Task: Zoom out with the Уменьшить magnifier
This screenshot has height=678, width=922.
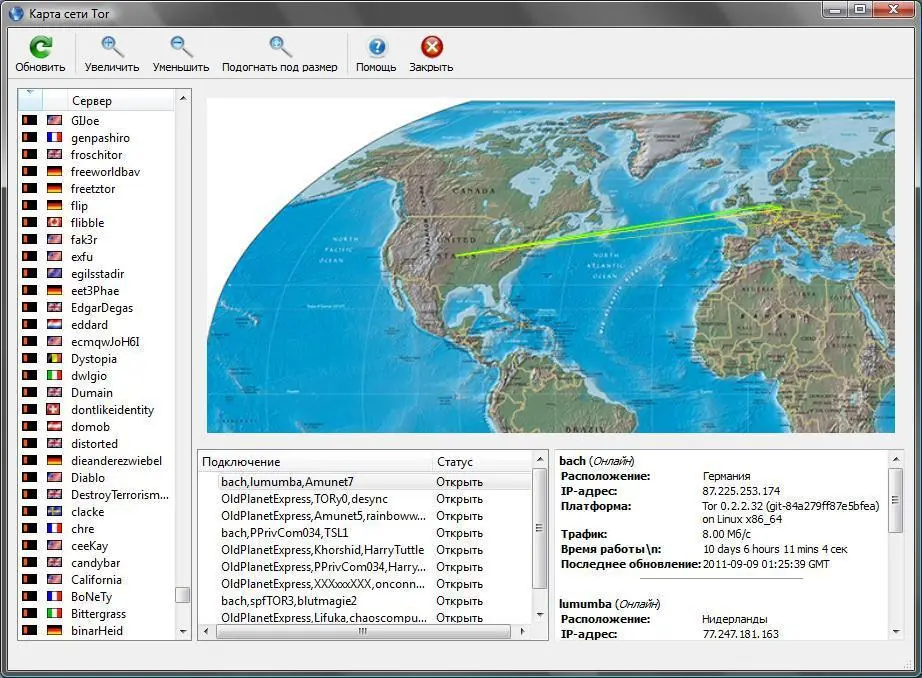Action: pyautogui.click(x=181, y=47)
